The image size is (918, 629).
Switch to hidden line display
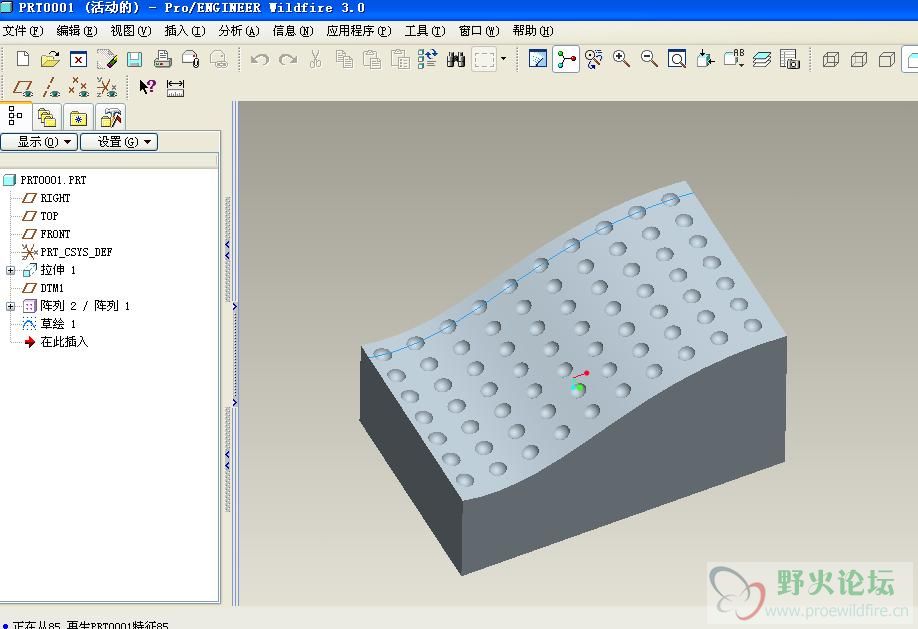click(859, 59)
